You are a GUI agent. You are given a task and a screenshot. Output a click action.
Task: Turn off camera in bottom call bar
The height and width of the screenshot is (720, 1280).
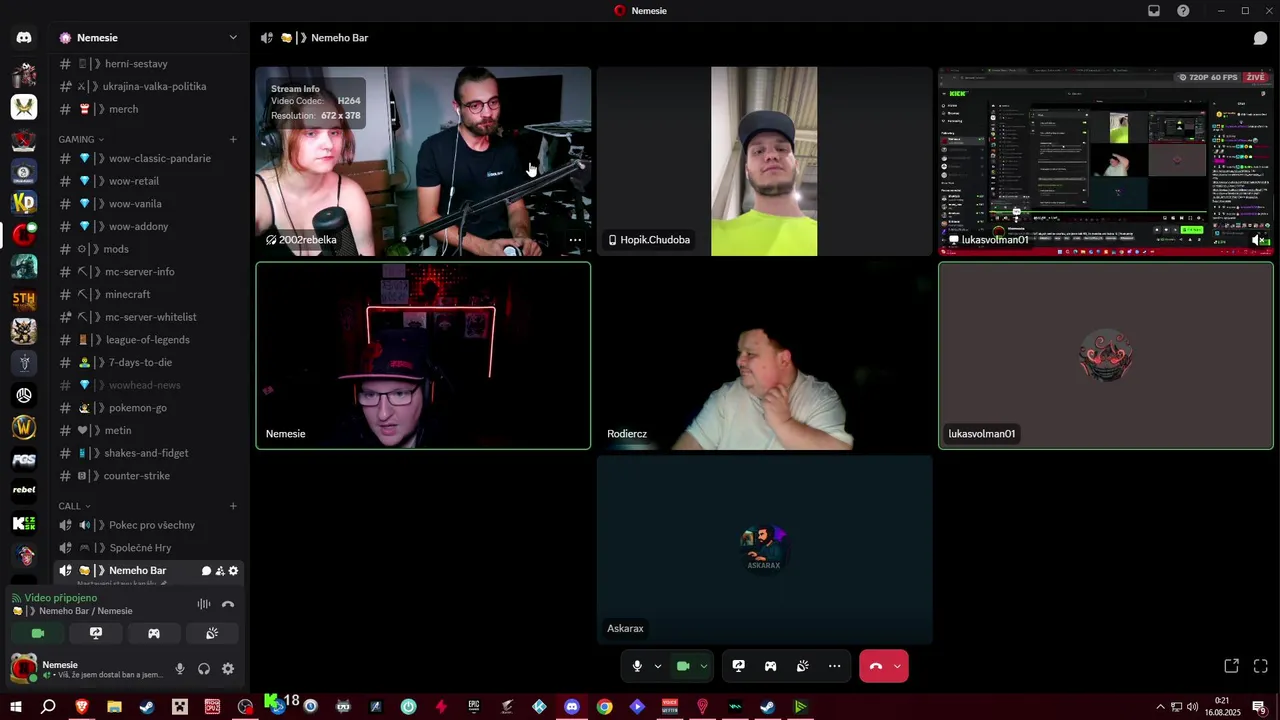(x=683, y=666)
